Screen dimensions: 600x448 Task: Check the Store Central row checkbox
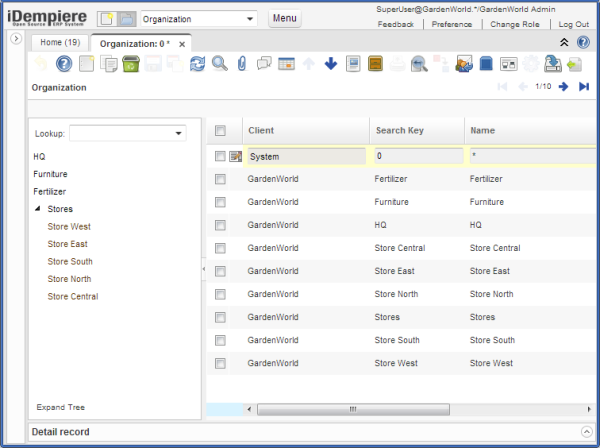click(x=220, y=248)
